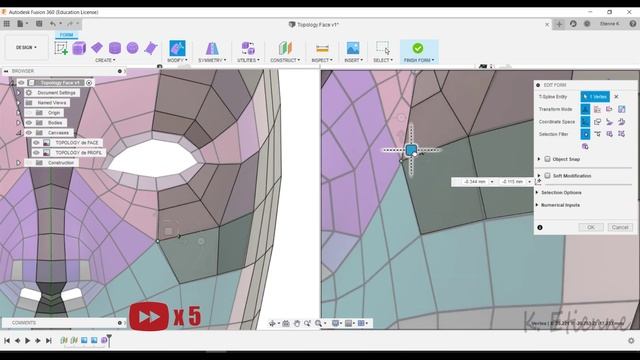
Task: Click the Inspect measure ruler icon
Action: (322, 49)
